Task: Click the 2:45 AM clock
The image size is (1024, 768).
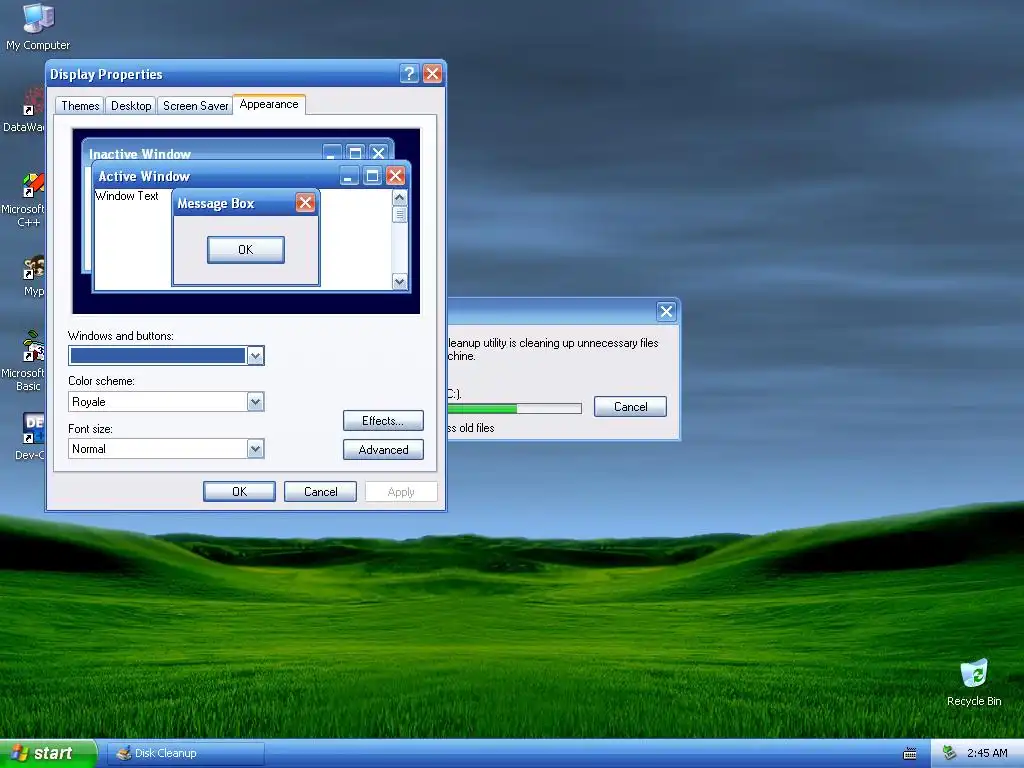Action: point(987,753)
